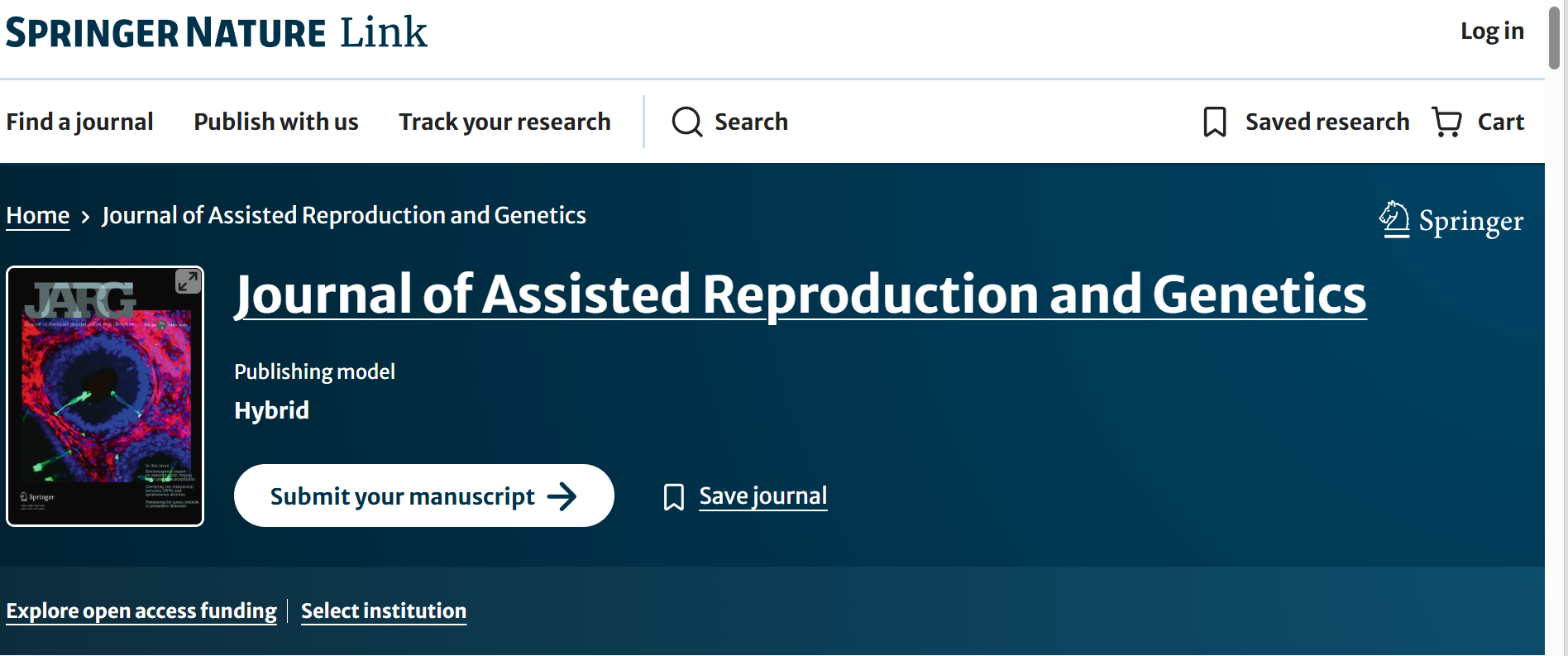Click the Springer publisher wordmark
This screenshot has width=1568, height=656.
tap(1471, 221)
